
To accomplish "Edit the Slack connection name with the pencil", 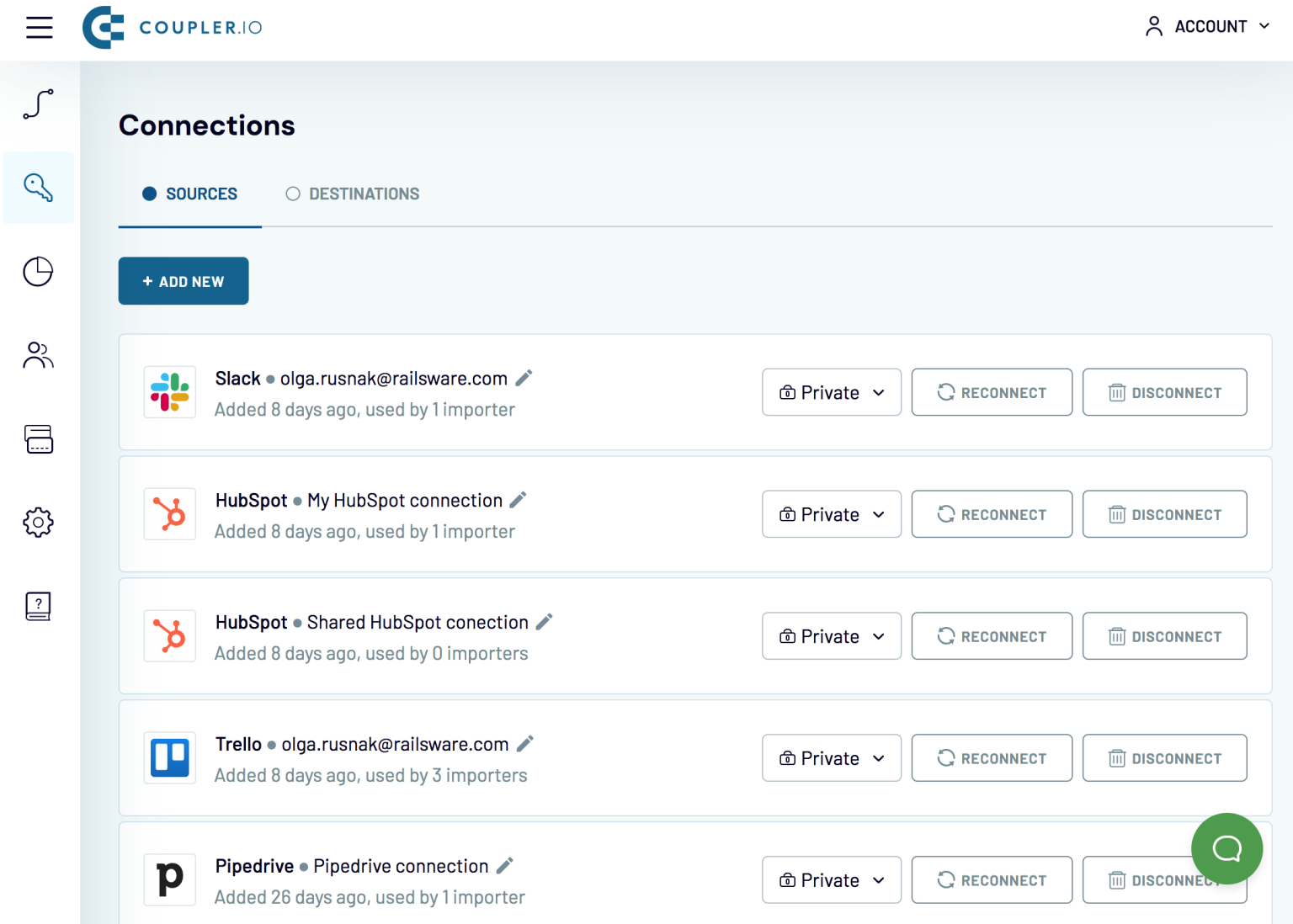I will pos(524,378).
